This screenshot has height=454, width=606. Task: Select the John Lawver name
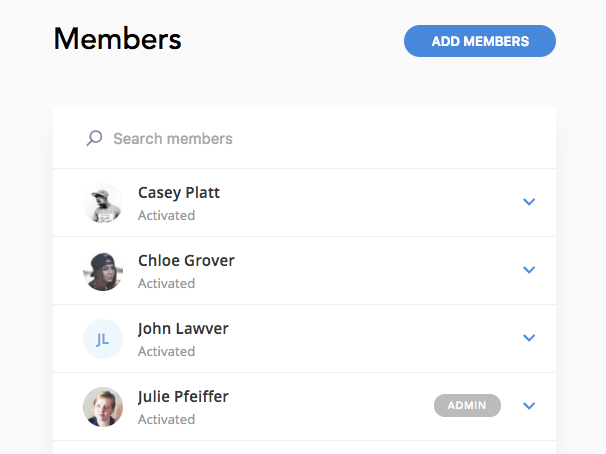tap(183, 329)
